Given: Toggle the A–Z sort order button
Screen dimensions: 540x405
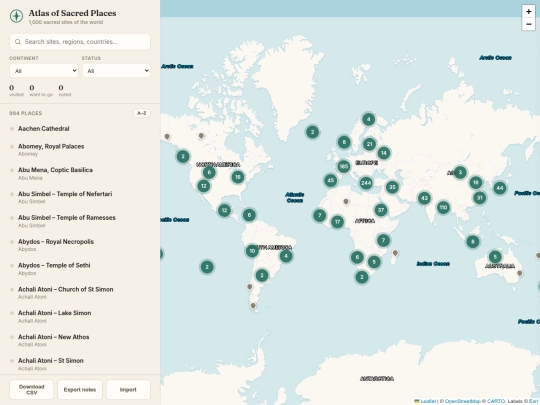Looking at the screenshot, I should tap(142, 113).
